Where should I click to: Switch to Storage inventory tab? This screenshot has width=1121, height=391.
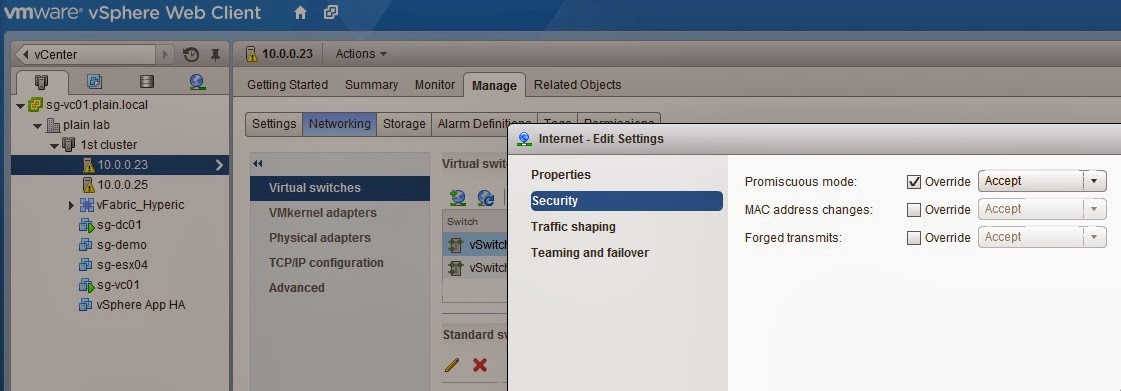(146, 81)
